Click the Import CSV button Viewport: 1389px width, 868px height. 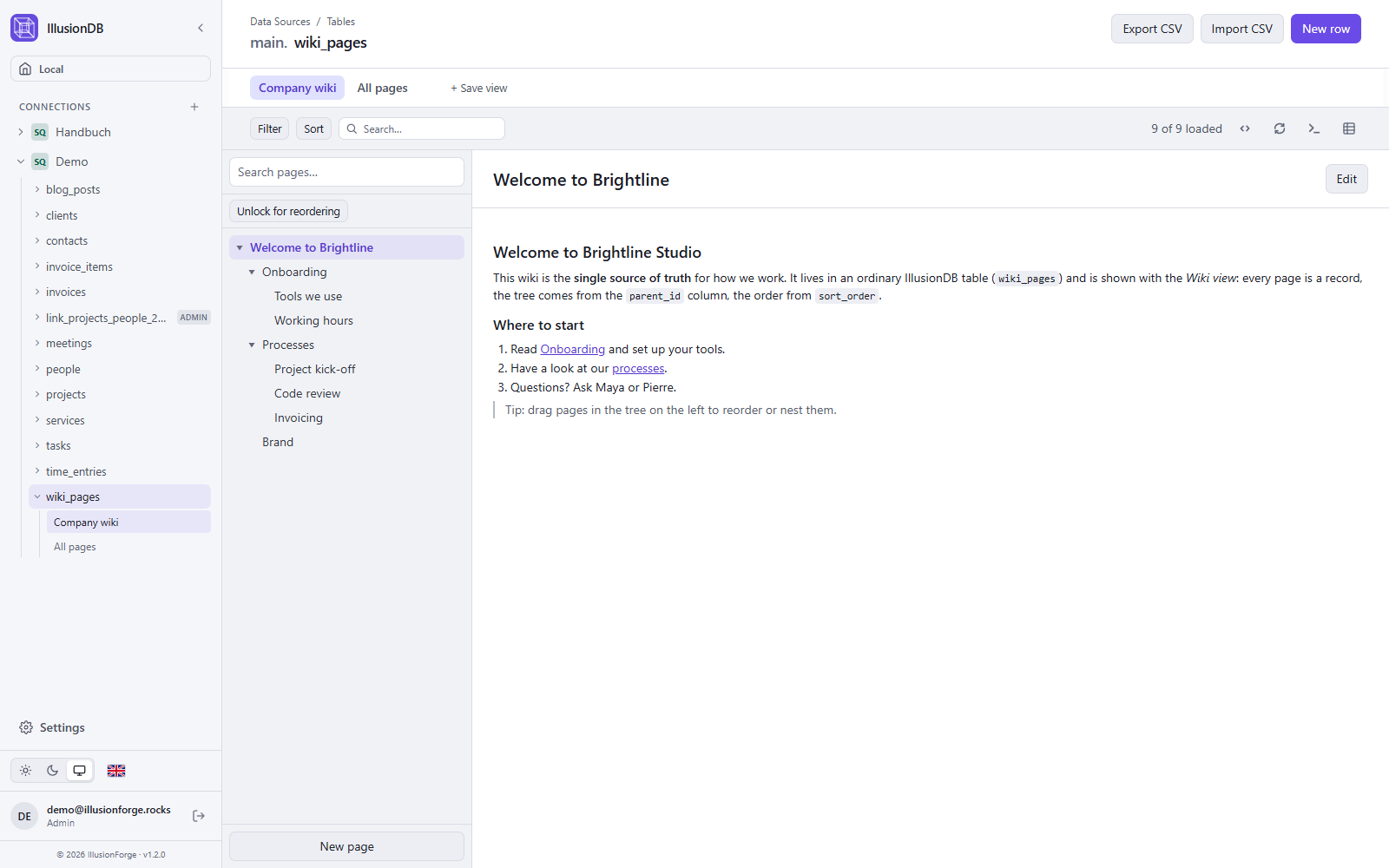[1242, 29]
